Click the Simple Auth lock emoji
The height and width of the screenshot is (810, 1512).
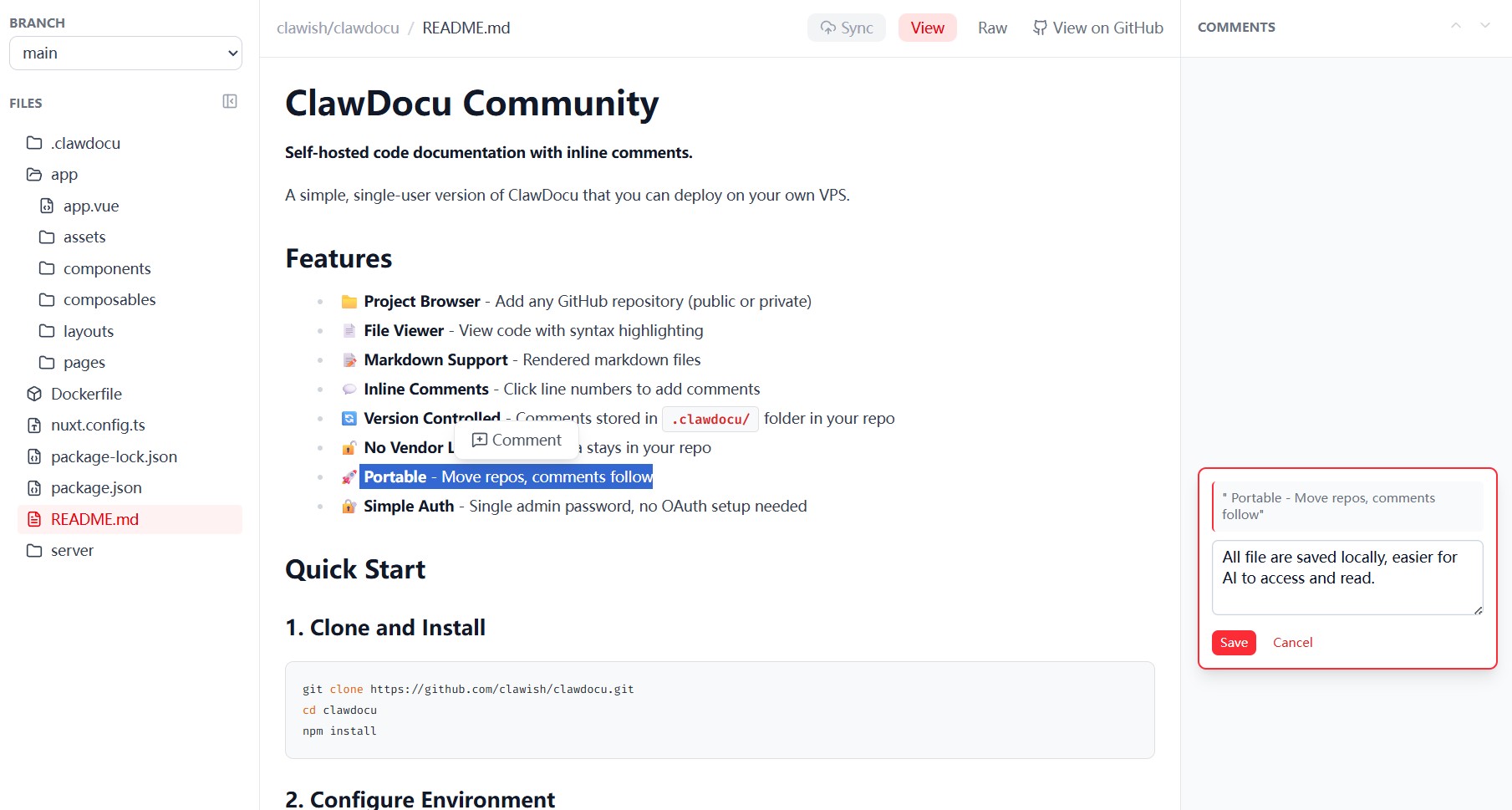click(349, 507)
